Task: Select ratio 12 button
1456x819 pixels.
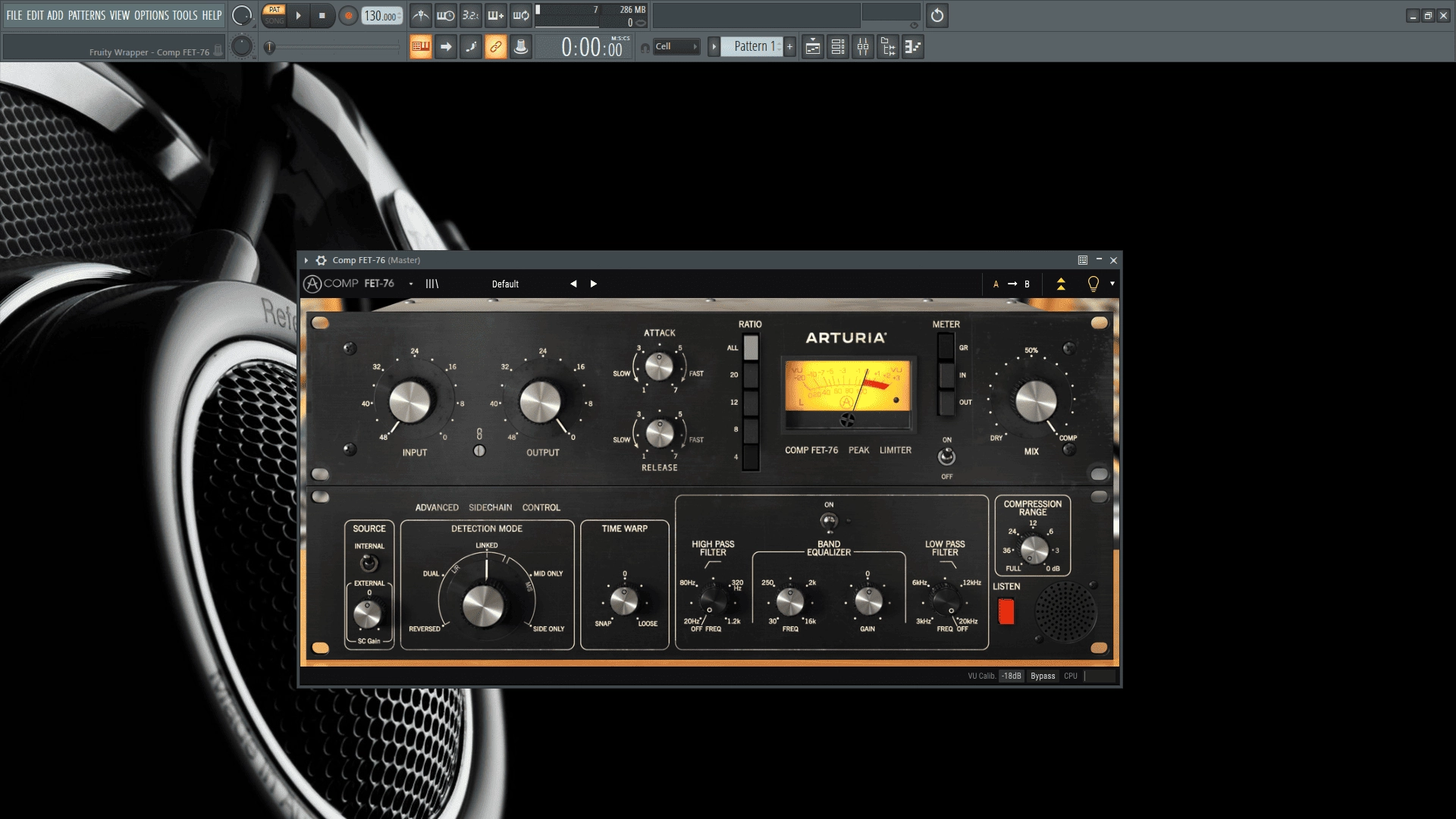Action: pos(751,402)
